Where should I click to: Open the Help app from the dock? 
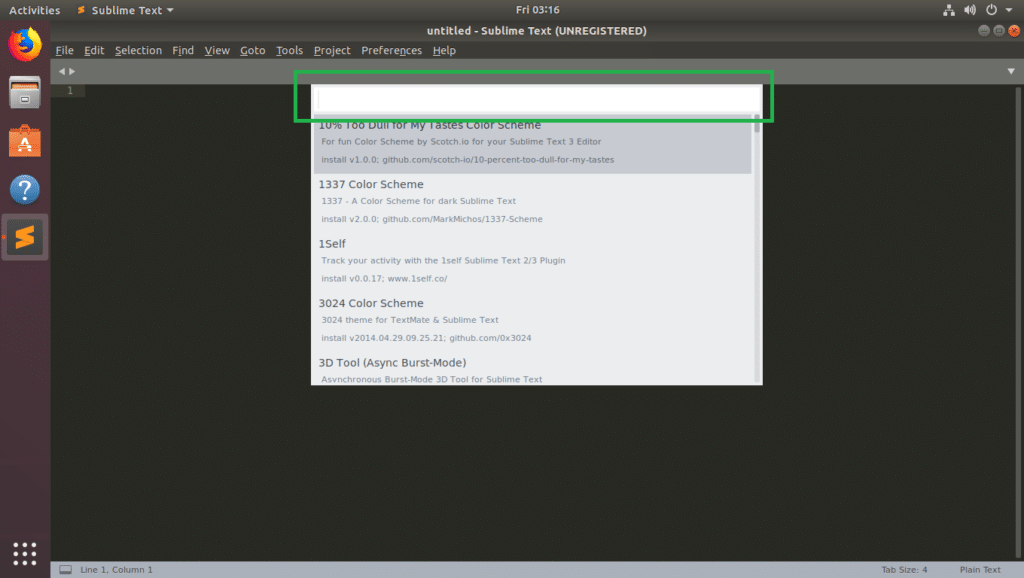coord(24,189)
